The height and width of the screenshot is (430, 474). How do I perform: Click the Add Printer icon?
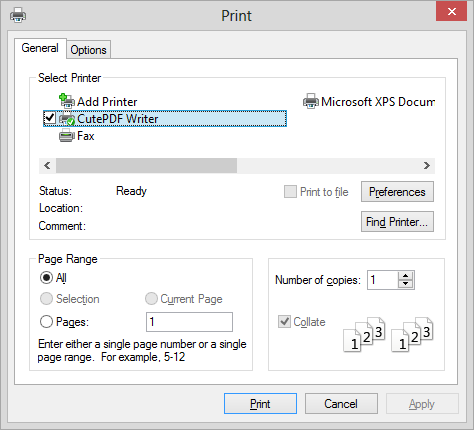coord(67,101)
